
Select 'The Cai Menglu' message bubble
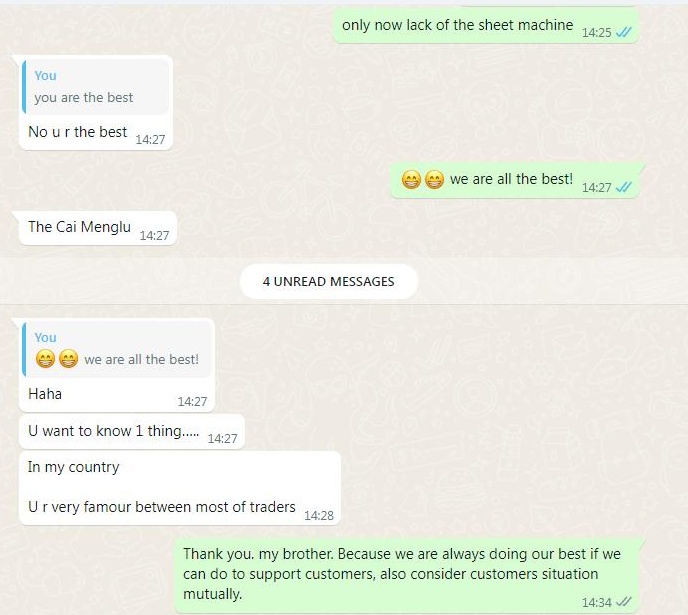[x=97, y=228]
